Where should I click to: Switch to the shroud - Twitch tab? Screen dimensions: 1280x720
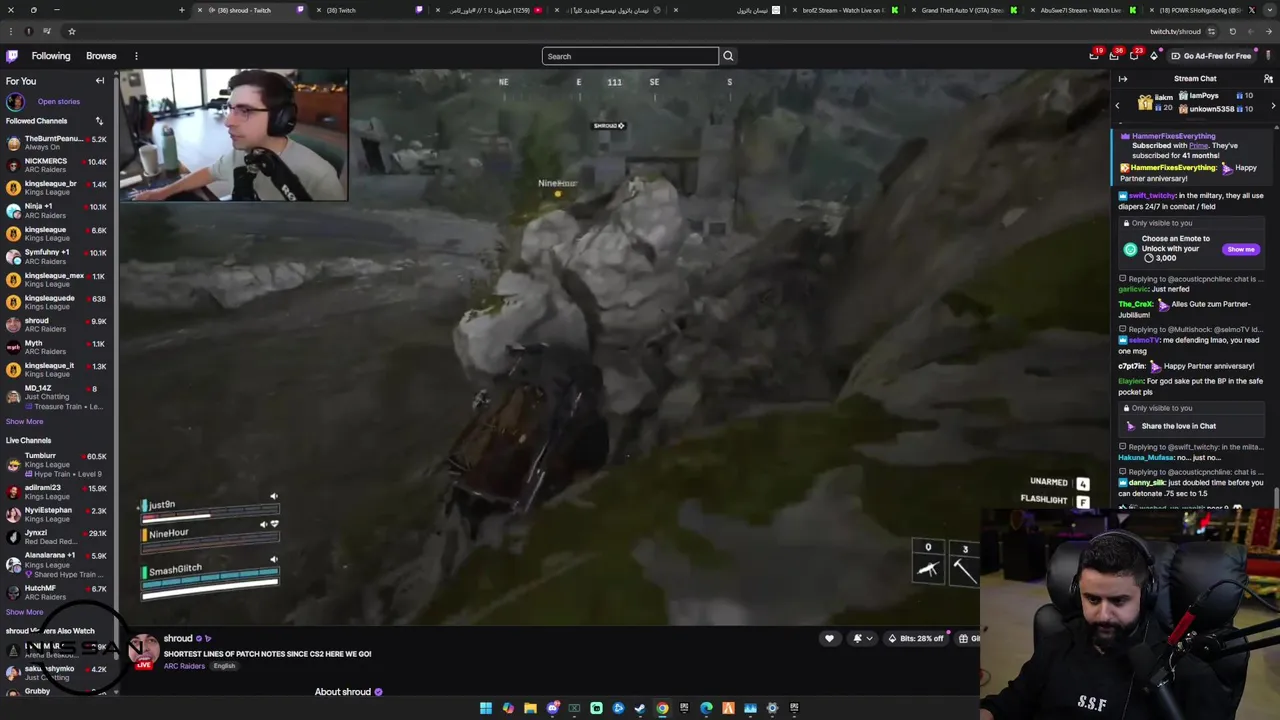(250, 10)
